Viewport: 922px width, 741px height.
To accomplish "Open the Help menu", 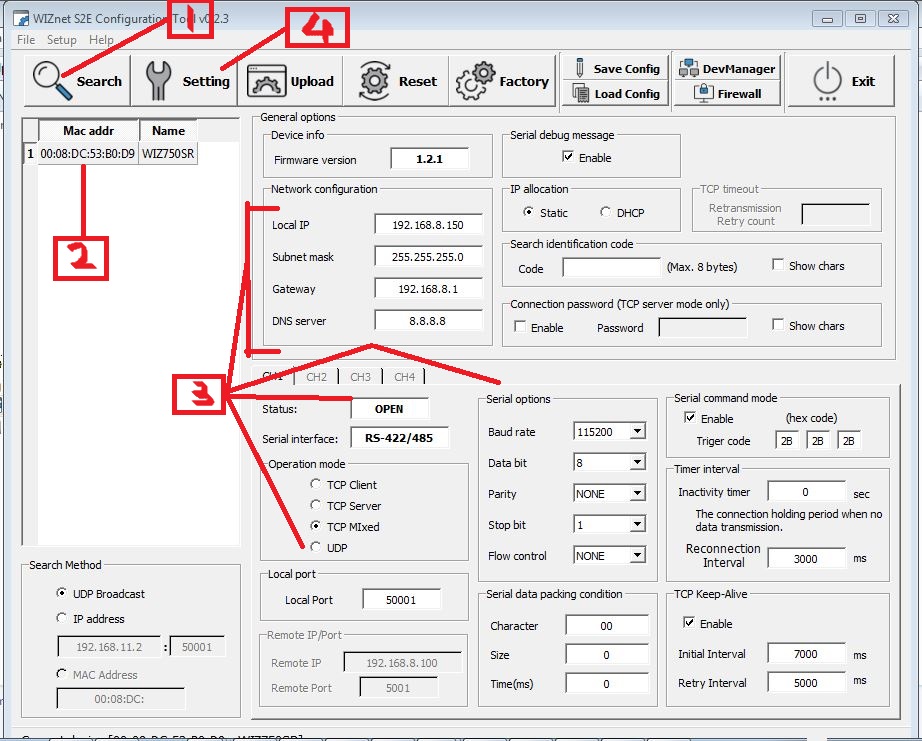I will point(101,39).
